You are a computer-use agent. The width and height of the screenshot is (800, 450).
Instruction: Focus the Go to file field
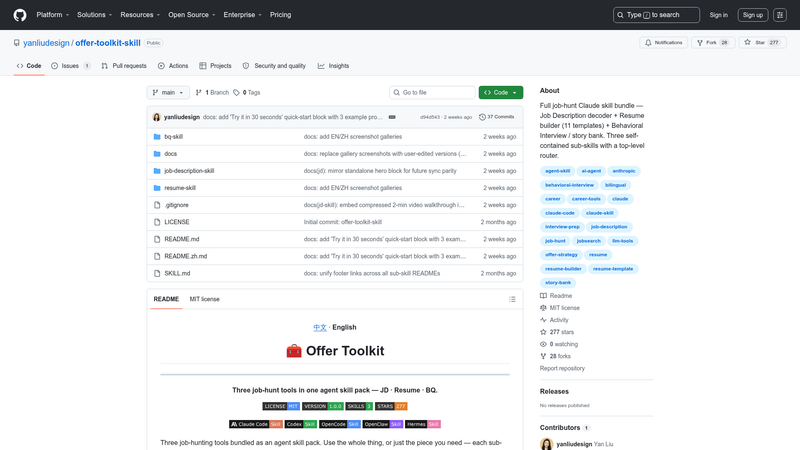pyautogui.click(x=432, y=92)
